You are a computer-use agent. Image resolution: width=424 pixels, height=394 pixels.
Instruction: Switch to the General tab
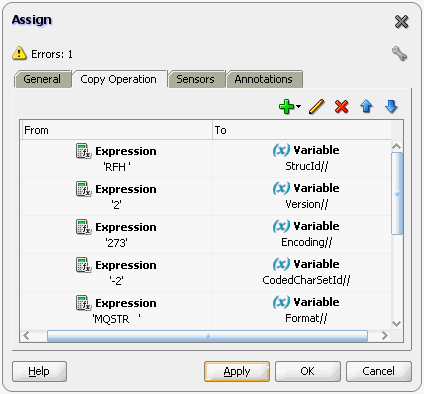(42, 79)
